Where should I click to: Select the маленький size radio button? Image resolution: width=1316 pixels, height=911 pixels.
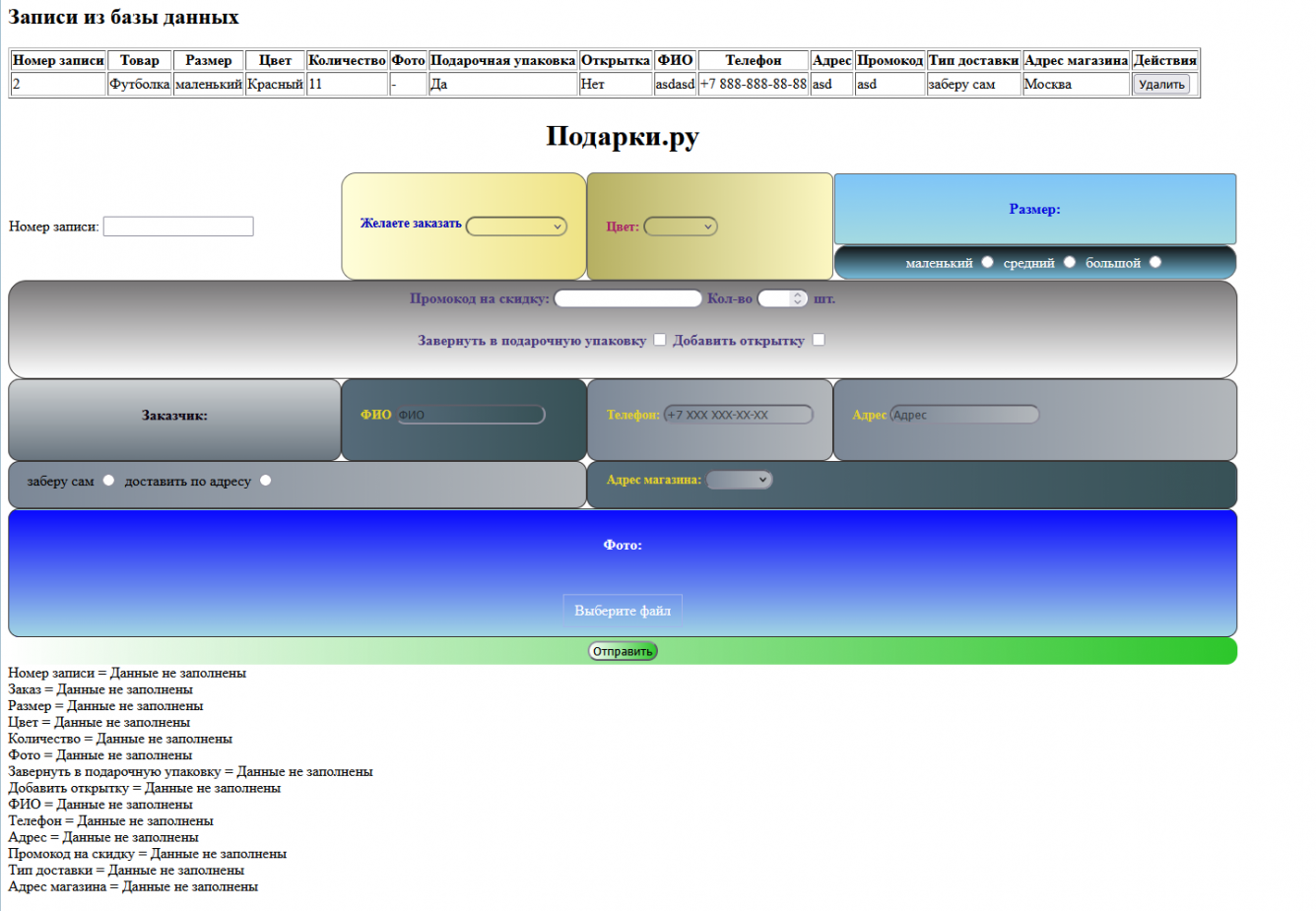(x=987, y=262)
